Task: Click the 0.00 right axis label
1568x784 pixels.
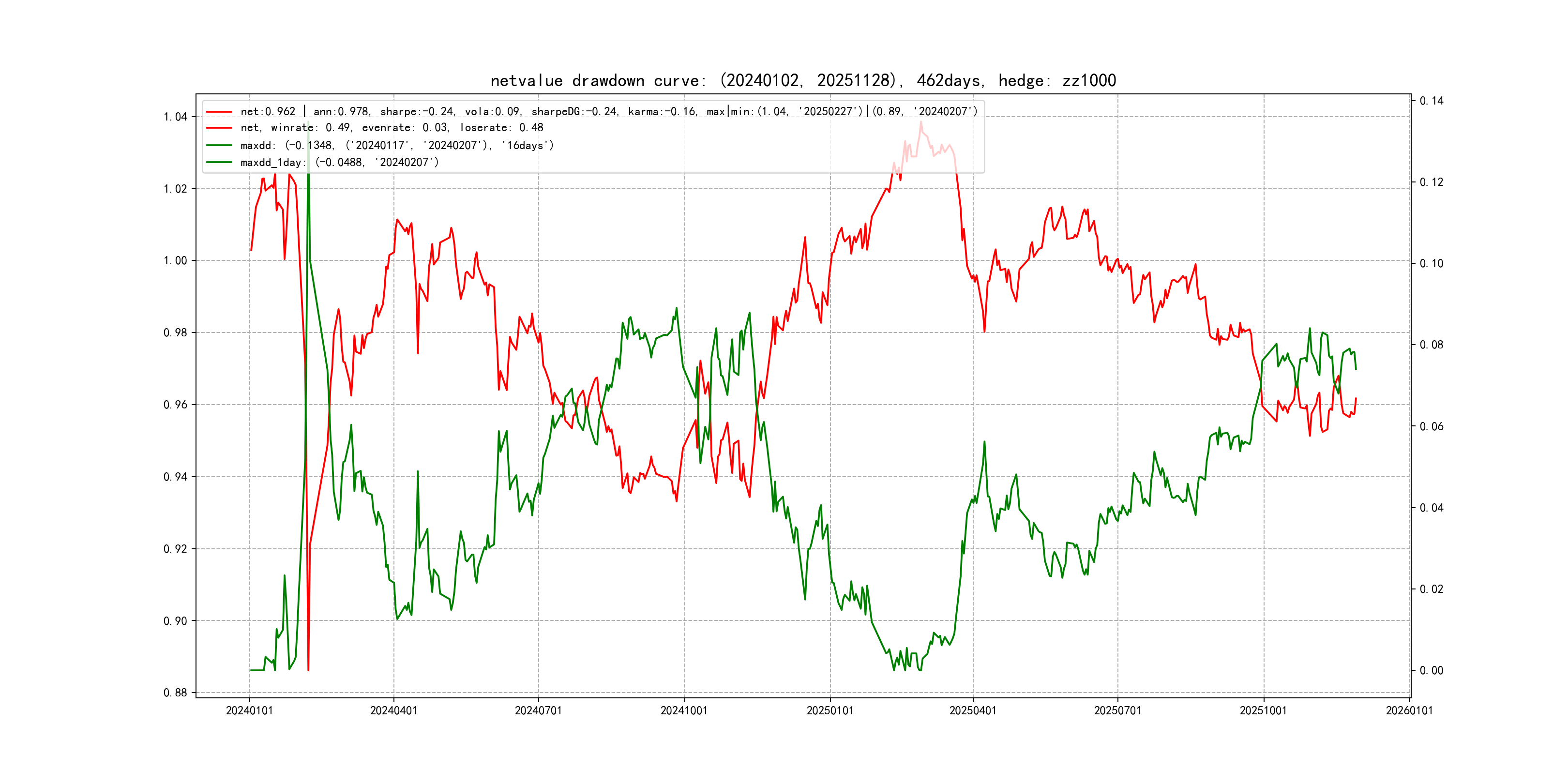Action: pyautogui.click(x=1431, y=670)
